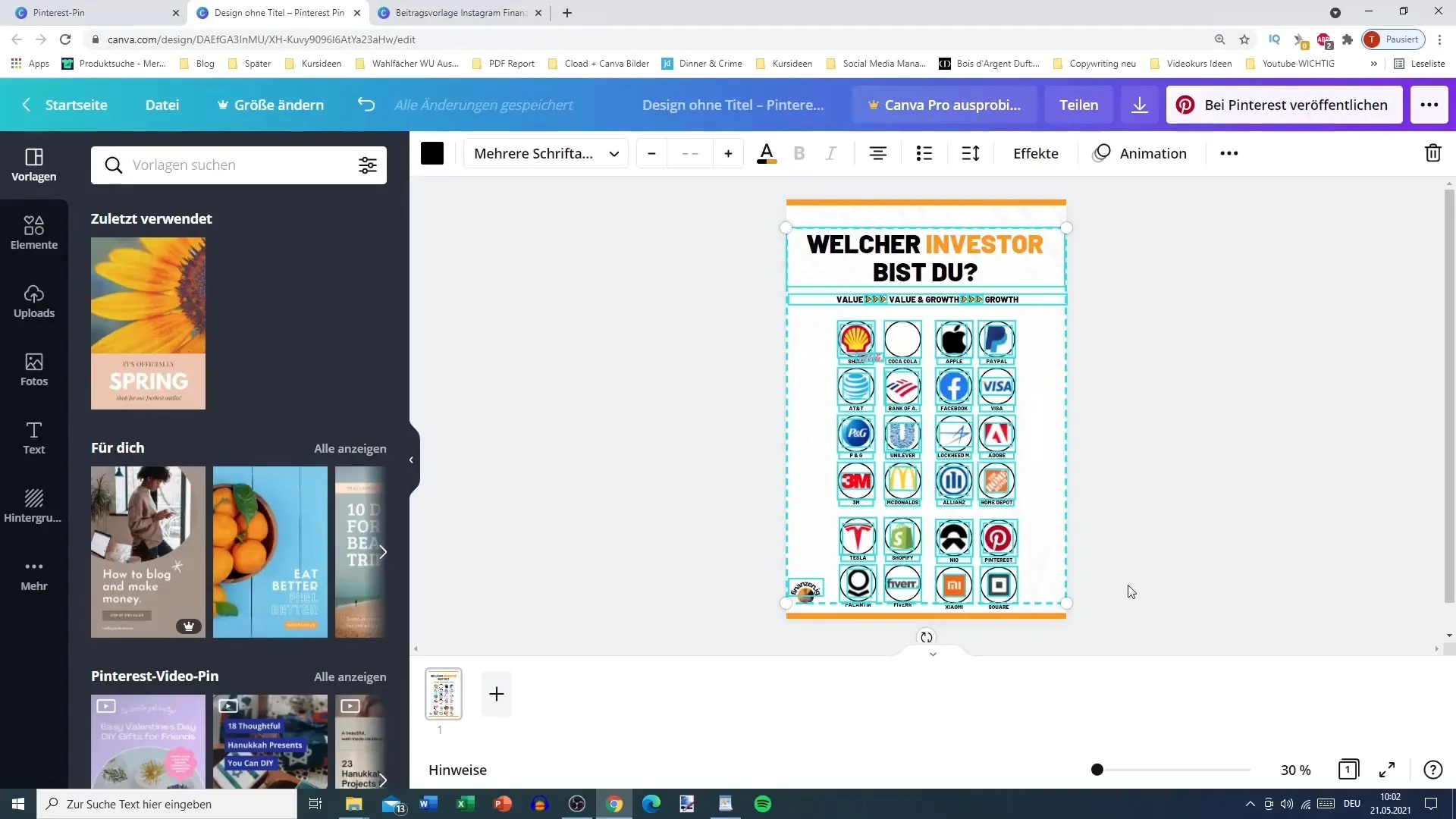The width and height of the screenshot is (1456, 819).
Task: Add a new page with plus button
Action: click(x=497, y=694)
